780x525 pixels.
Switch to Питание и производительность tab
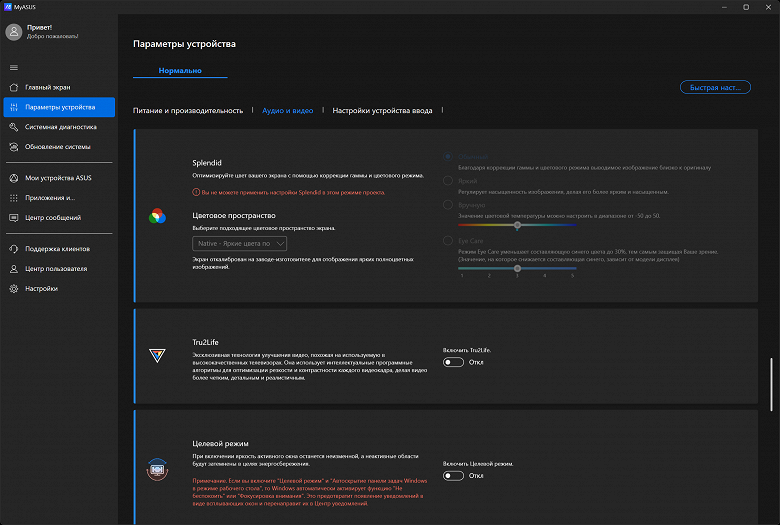(188, 111)
